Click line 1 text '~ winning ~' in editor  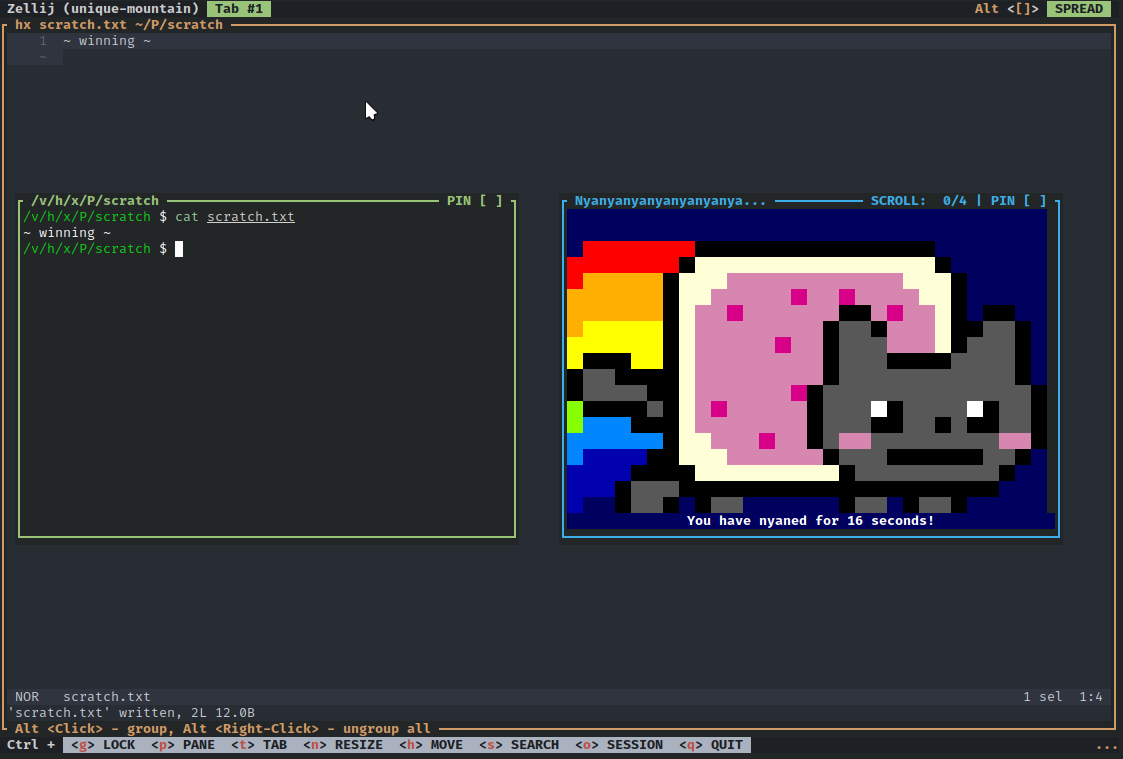point(107,41)
